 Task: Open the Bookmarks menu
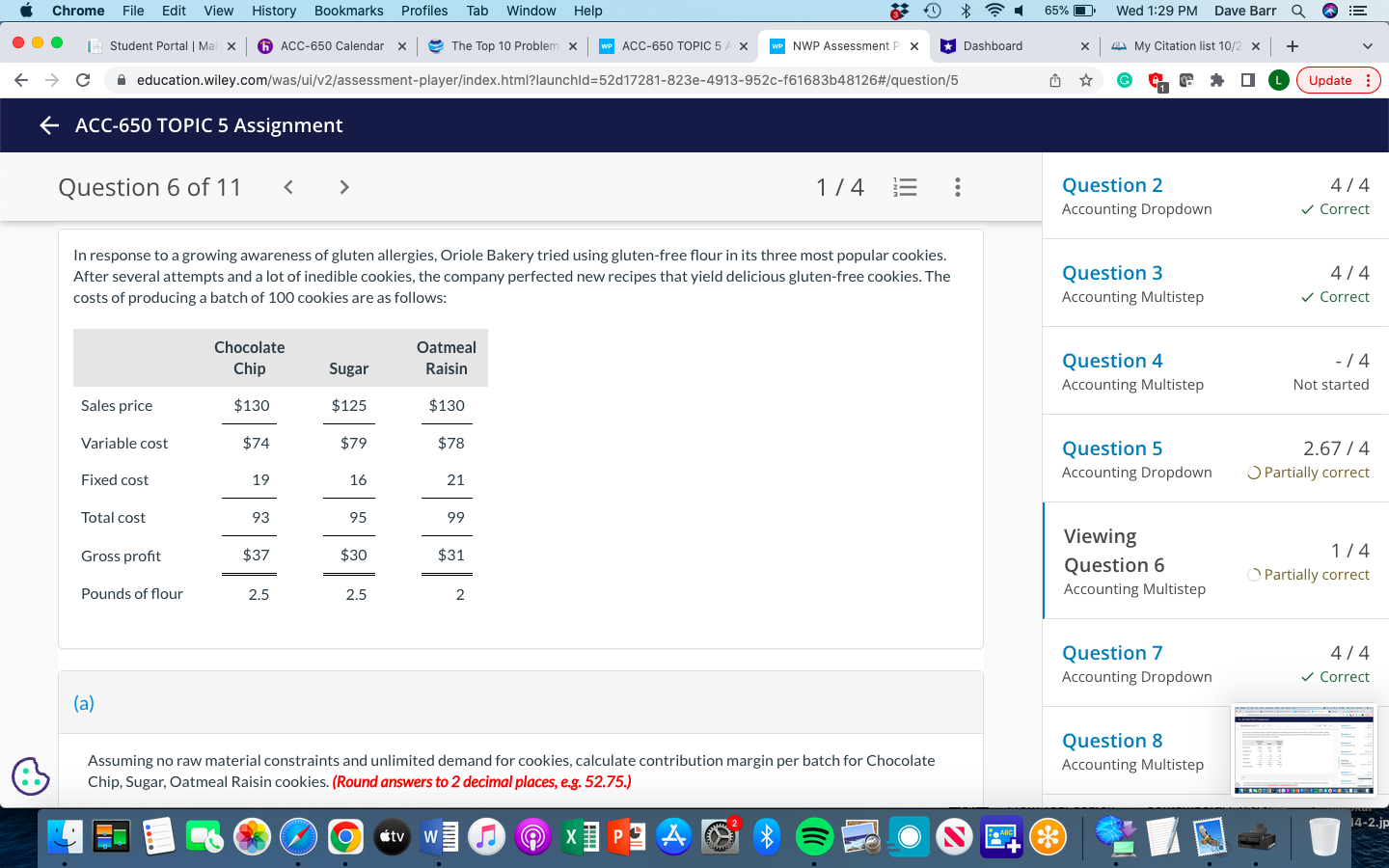pyautogui.click(x=348, y=11)
